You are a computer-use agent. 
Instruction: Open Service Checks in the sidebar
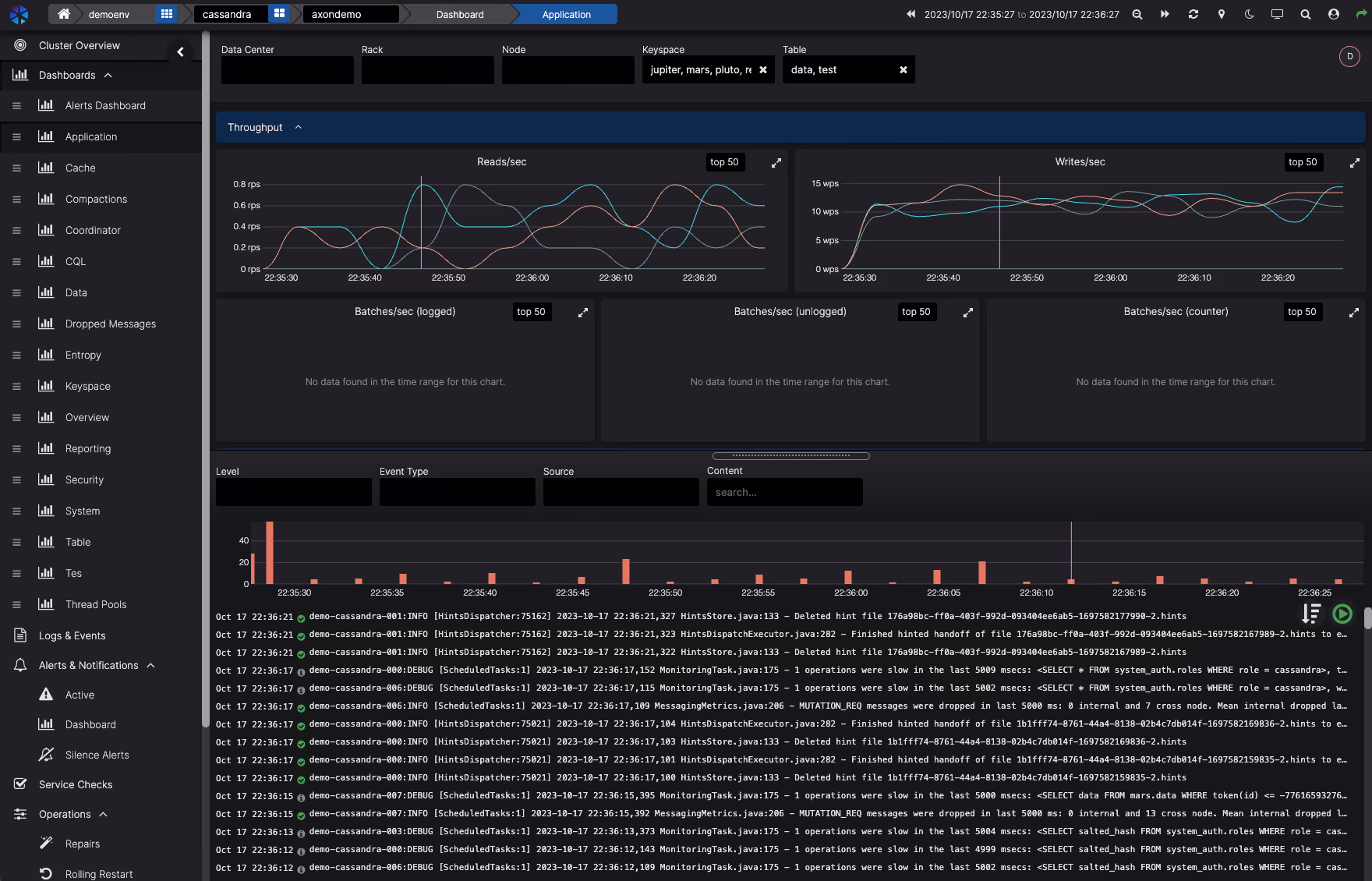74,784
